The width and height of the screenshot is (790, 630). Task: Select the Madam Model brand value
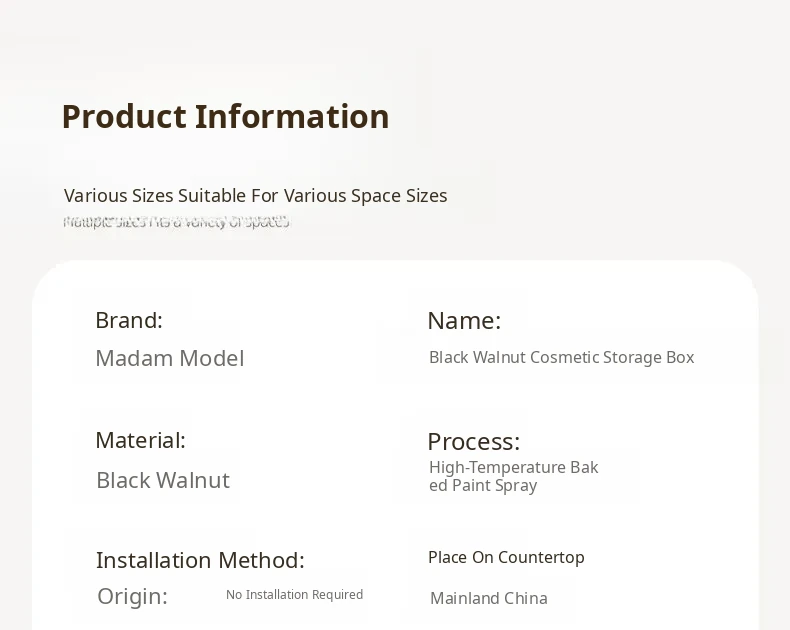click(x=170, y=358)
